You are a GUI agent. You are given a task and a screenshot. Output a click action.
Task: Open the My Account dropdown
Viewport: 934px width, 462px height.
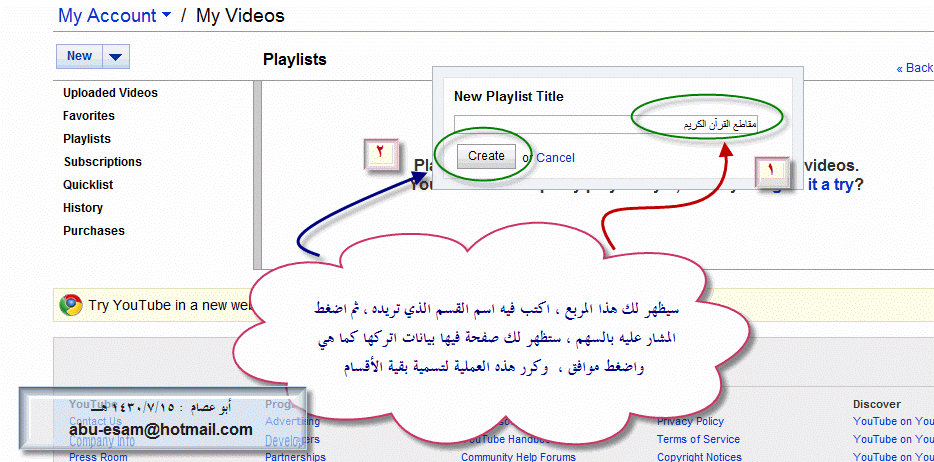[114, 15]
